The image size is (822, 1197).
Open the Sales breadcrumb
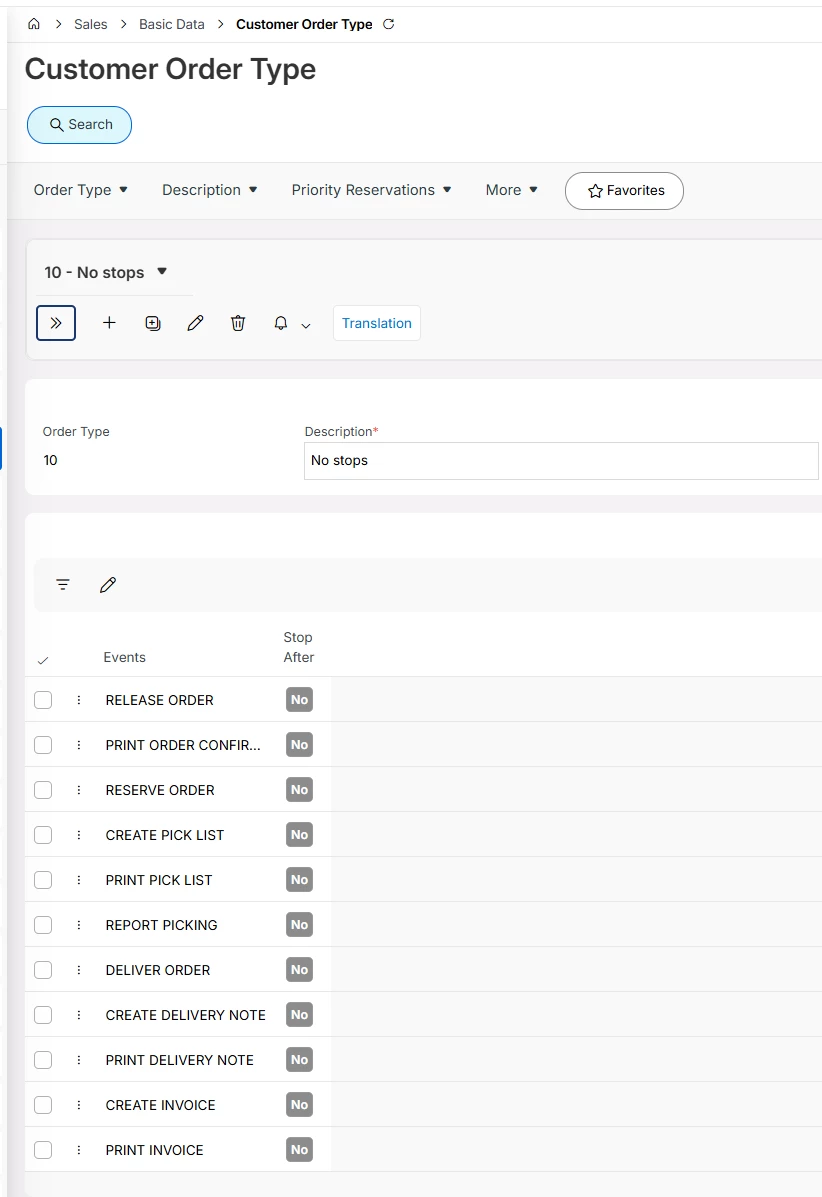click(91, 24)
